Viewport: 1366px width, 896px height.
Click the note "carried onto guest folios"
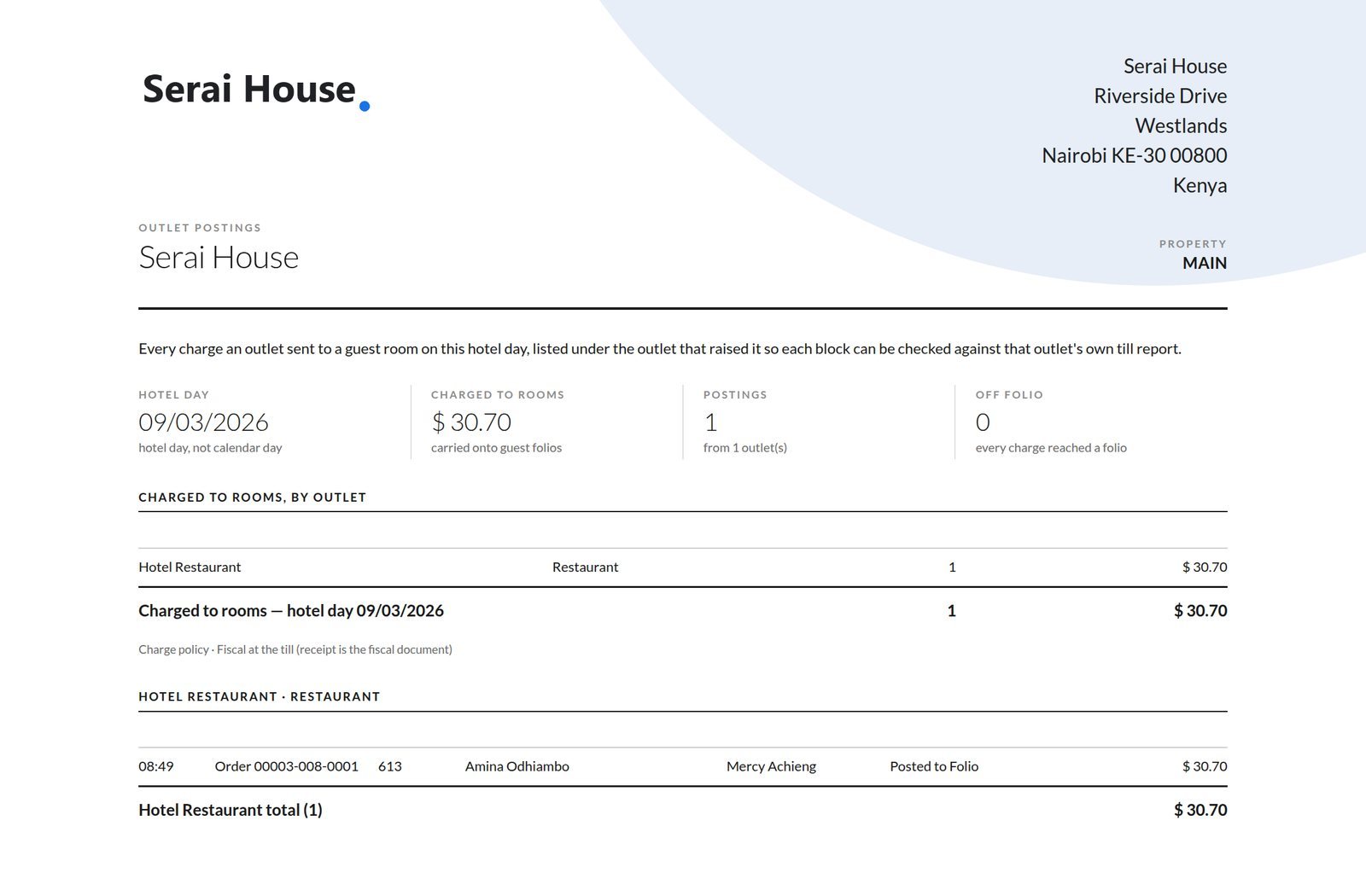[496, 448]
